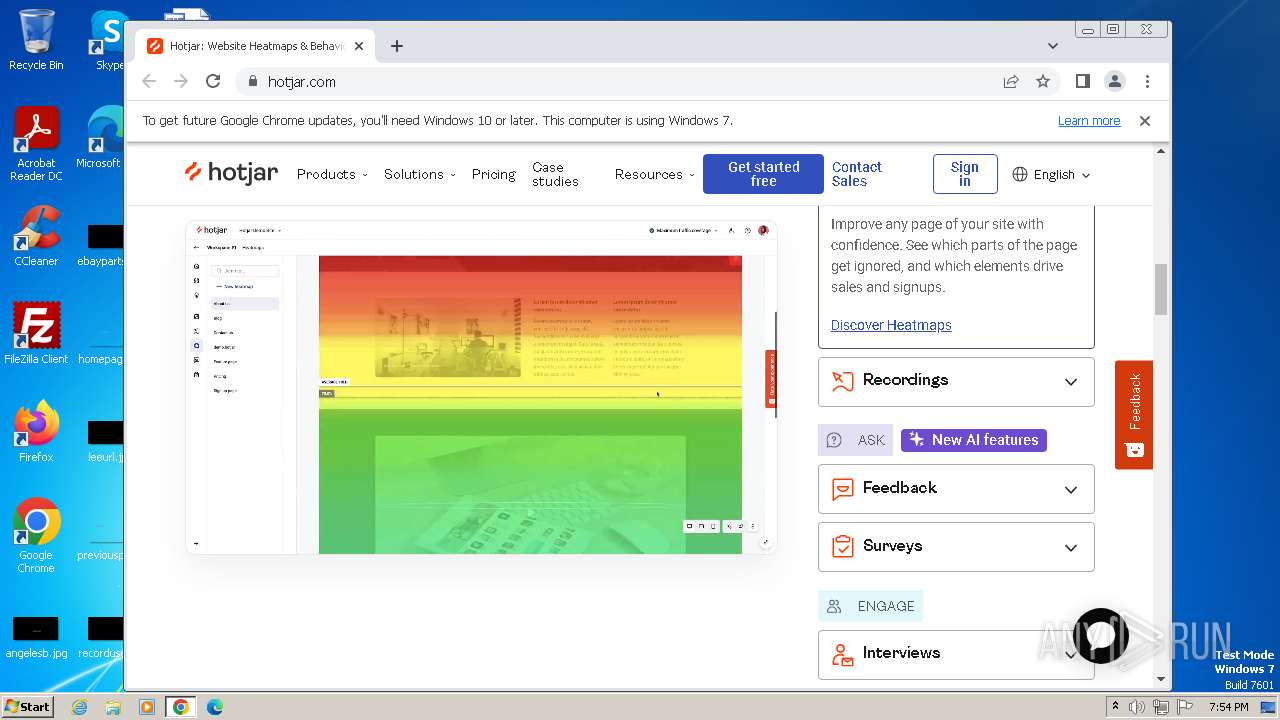This screenshot has height=720, width=1280.
Task: Go forward in Chrome
Action: tap(181, 82)
